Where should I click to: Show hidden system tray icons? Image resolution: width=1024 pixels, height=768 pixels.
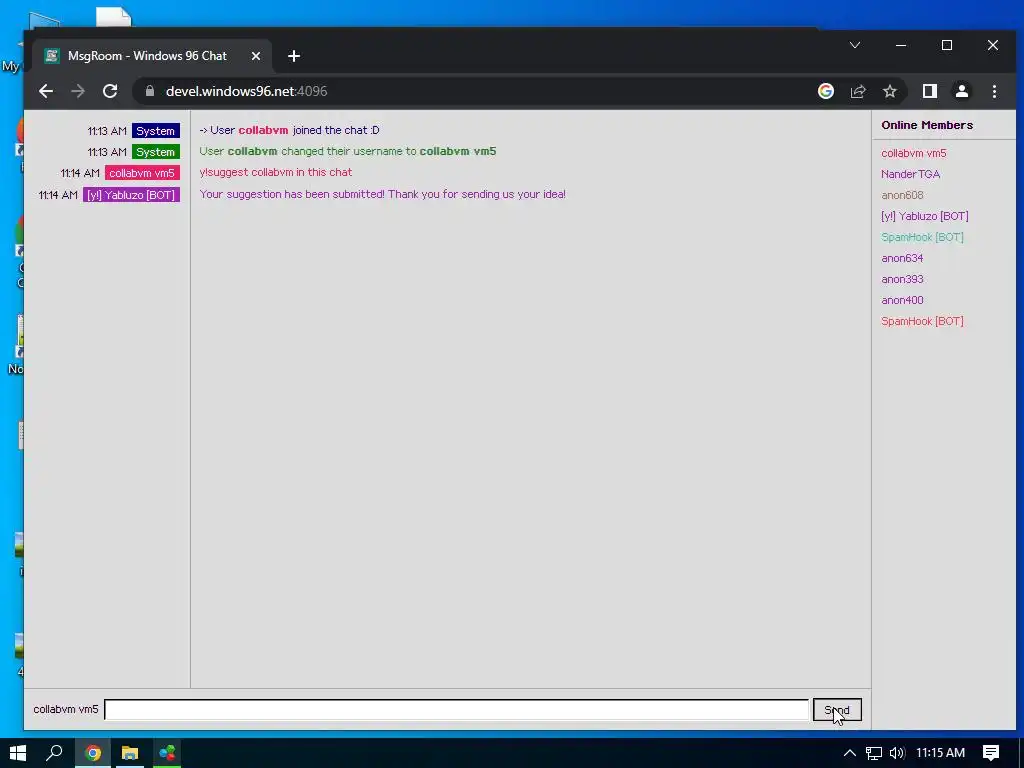(850, 753)
